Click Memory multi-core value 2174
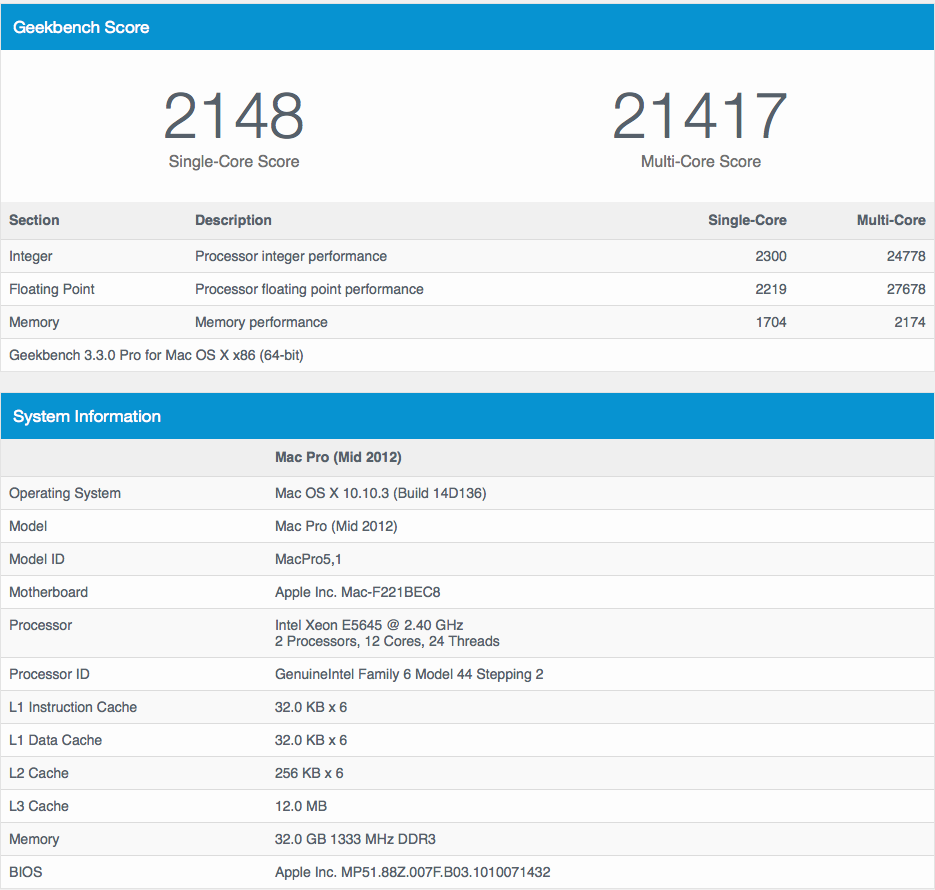The height and width of the screenshot is (890, 935). [909, 322]
